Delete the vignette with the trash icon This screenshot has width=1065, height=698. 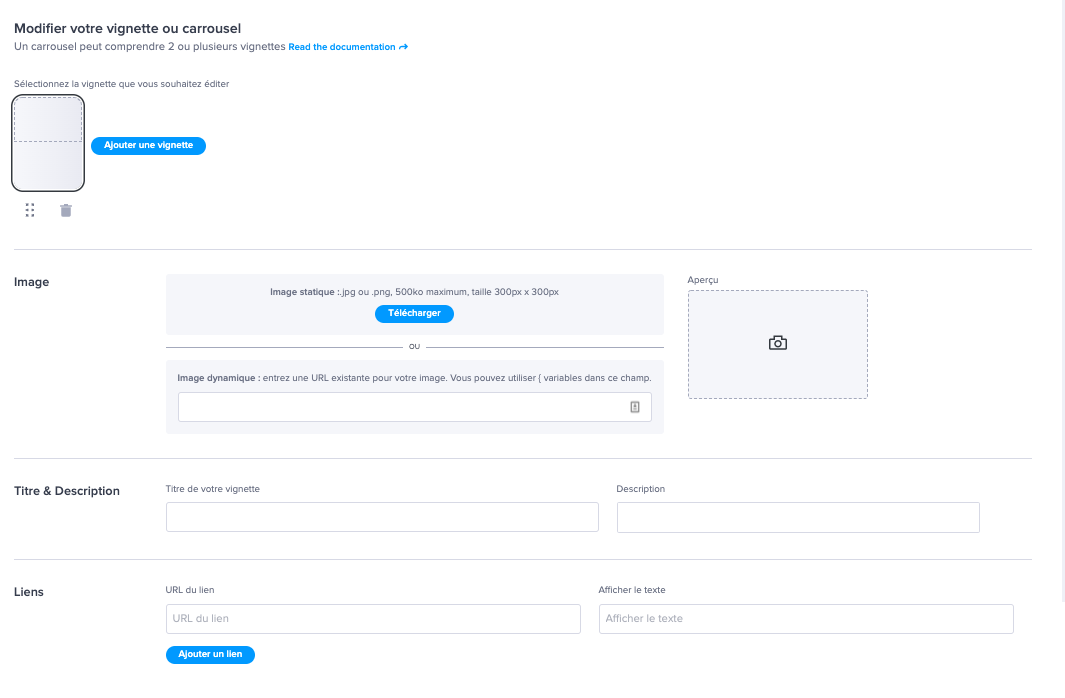pyautogui.click(x=66, y=210)
